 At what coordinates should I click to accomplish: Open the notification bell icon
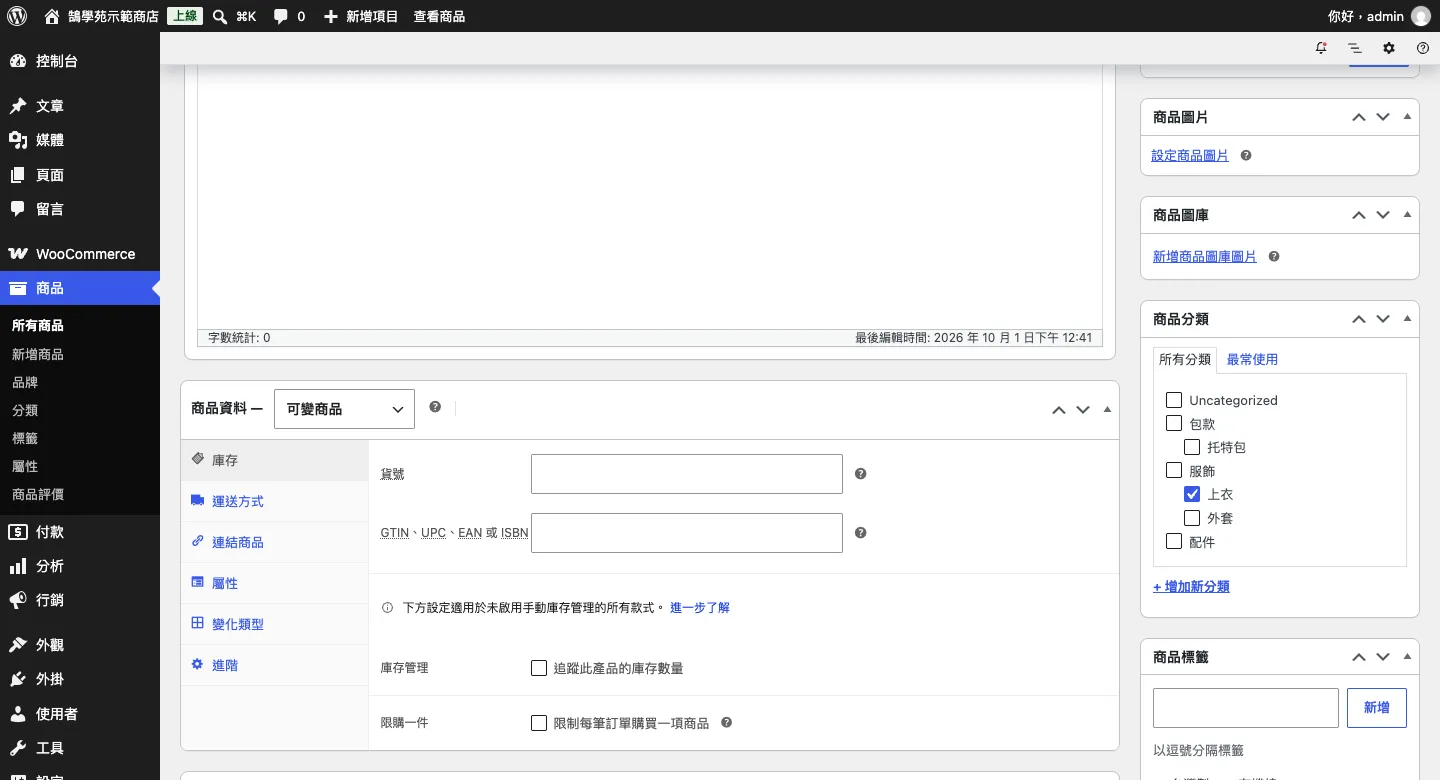(x=1321, y=48)
